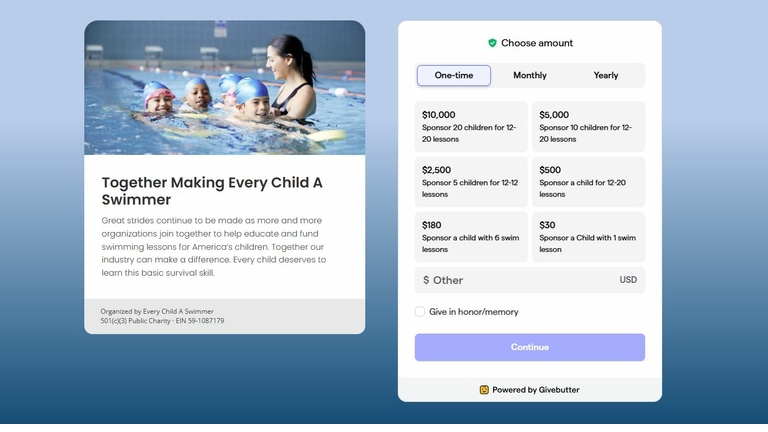Click the Together Making Every Child A Swimmer heading
The height and width of the screenshot is (432, 768).
(213, 191)
